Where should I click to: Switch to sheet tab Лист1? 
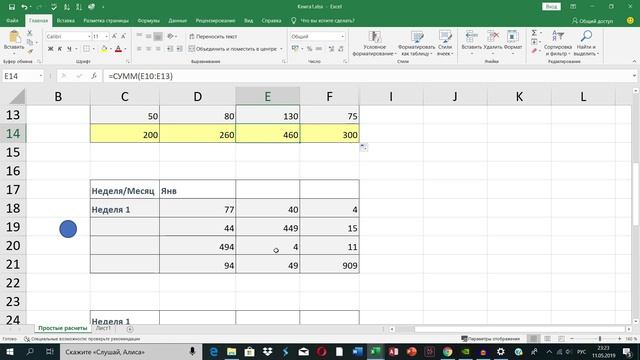pyautogui.click(x=103, y=328)
